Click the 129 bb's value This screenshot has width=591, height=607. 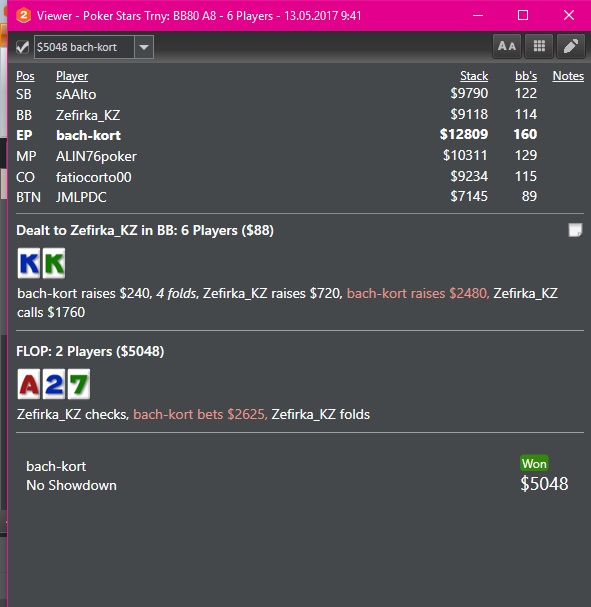[526, 155]
